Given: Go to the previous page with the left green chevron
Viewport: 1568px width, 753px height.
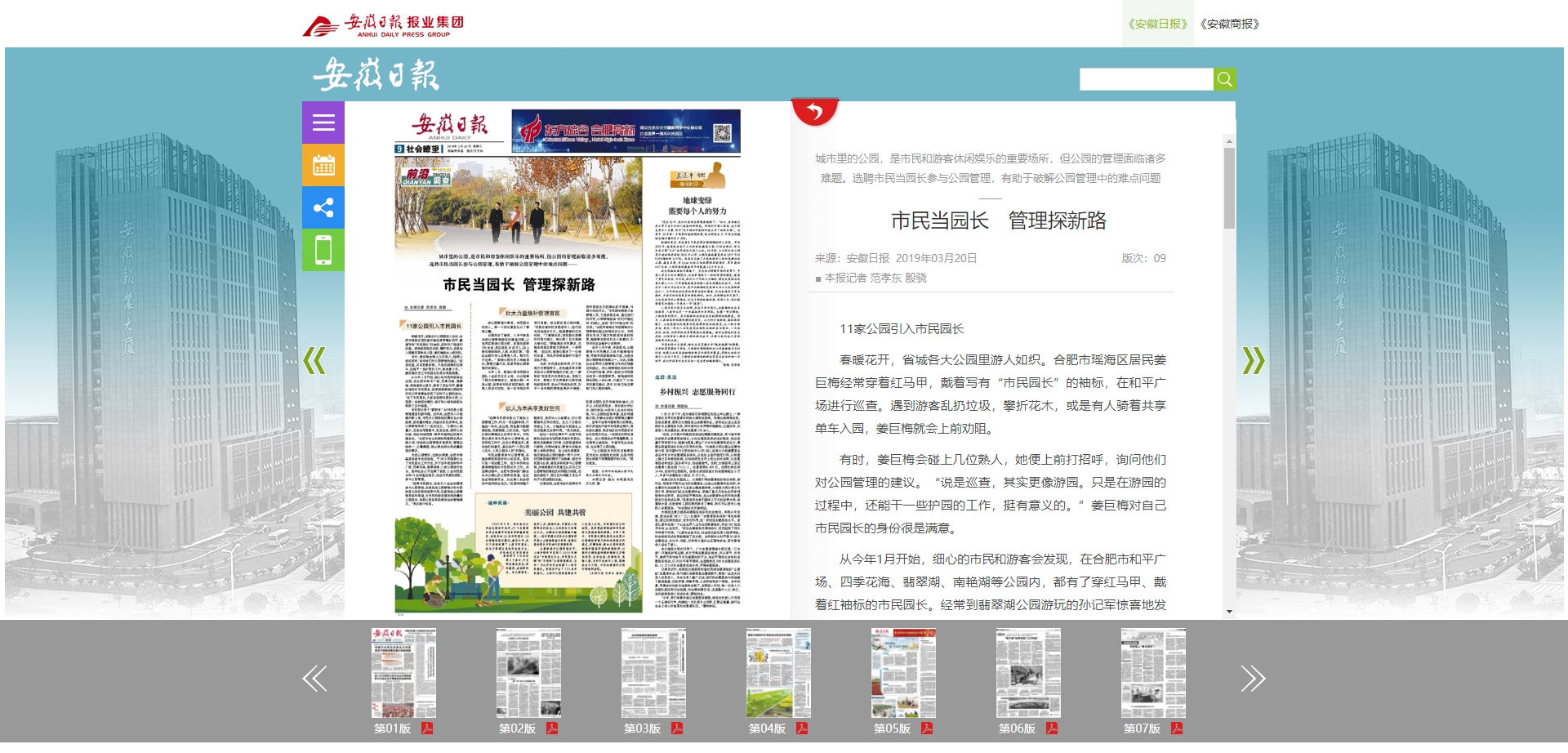Looking at the screenshot, I should [x=314, y=360].
